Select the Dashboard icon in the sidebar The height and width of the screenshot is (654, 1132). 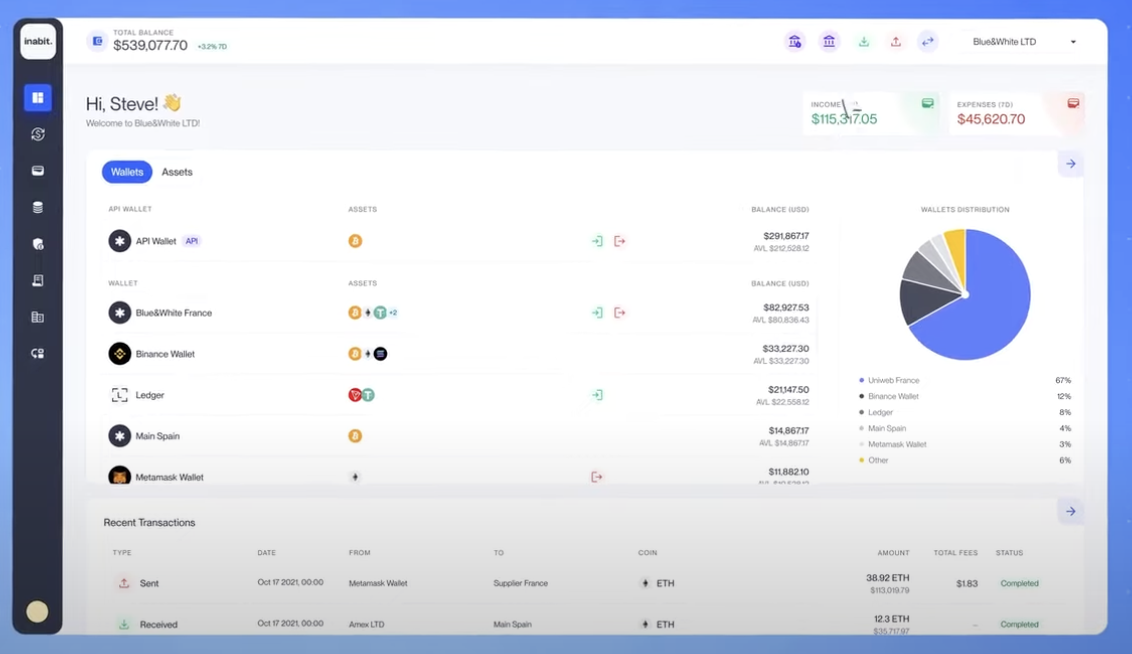coord(37,97)
